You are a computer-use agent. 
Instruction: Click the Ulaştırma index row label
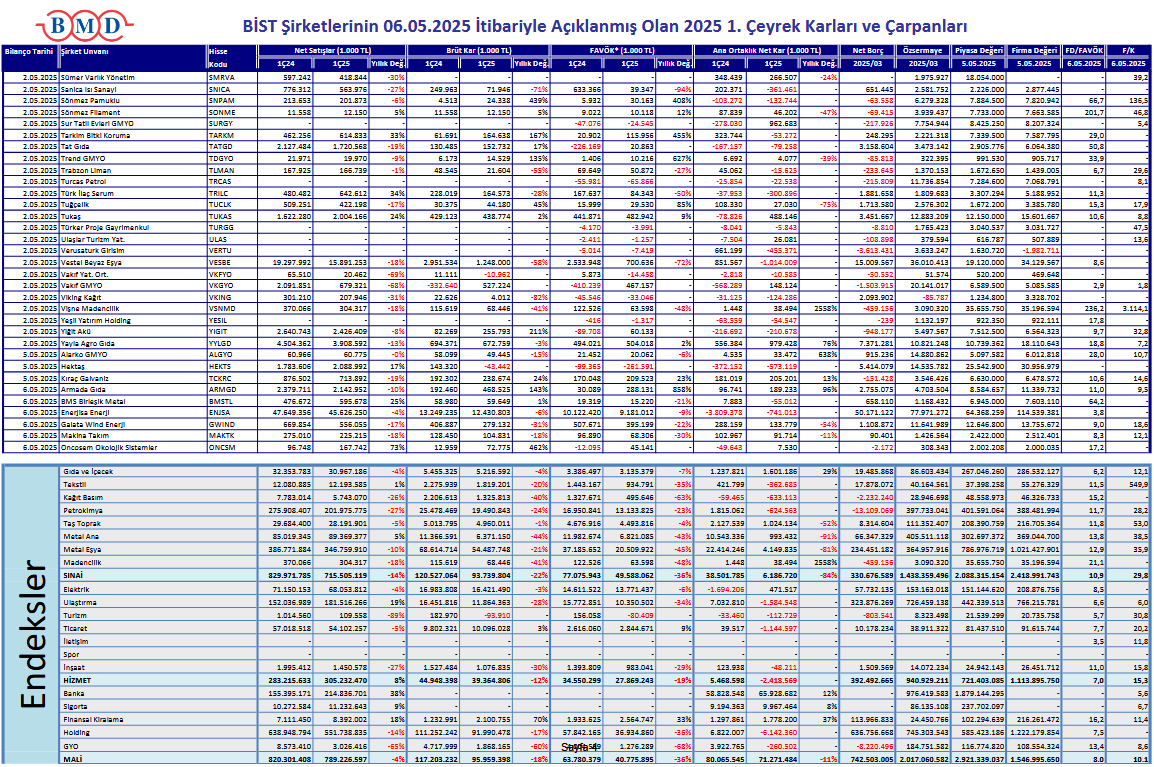click(x=79, y=602)
